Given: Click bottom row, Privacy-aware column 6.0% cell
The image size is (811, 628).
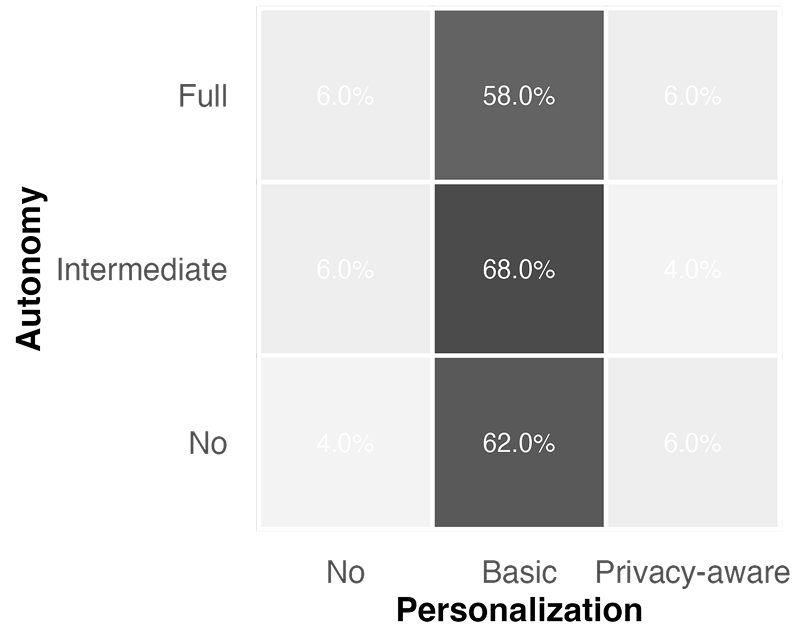Looking at the screenshot, I should 692,443.
